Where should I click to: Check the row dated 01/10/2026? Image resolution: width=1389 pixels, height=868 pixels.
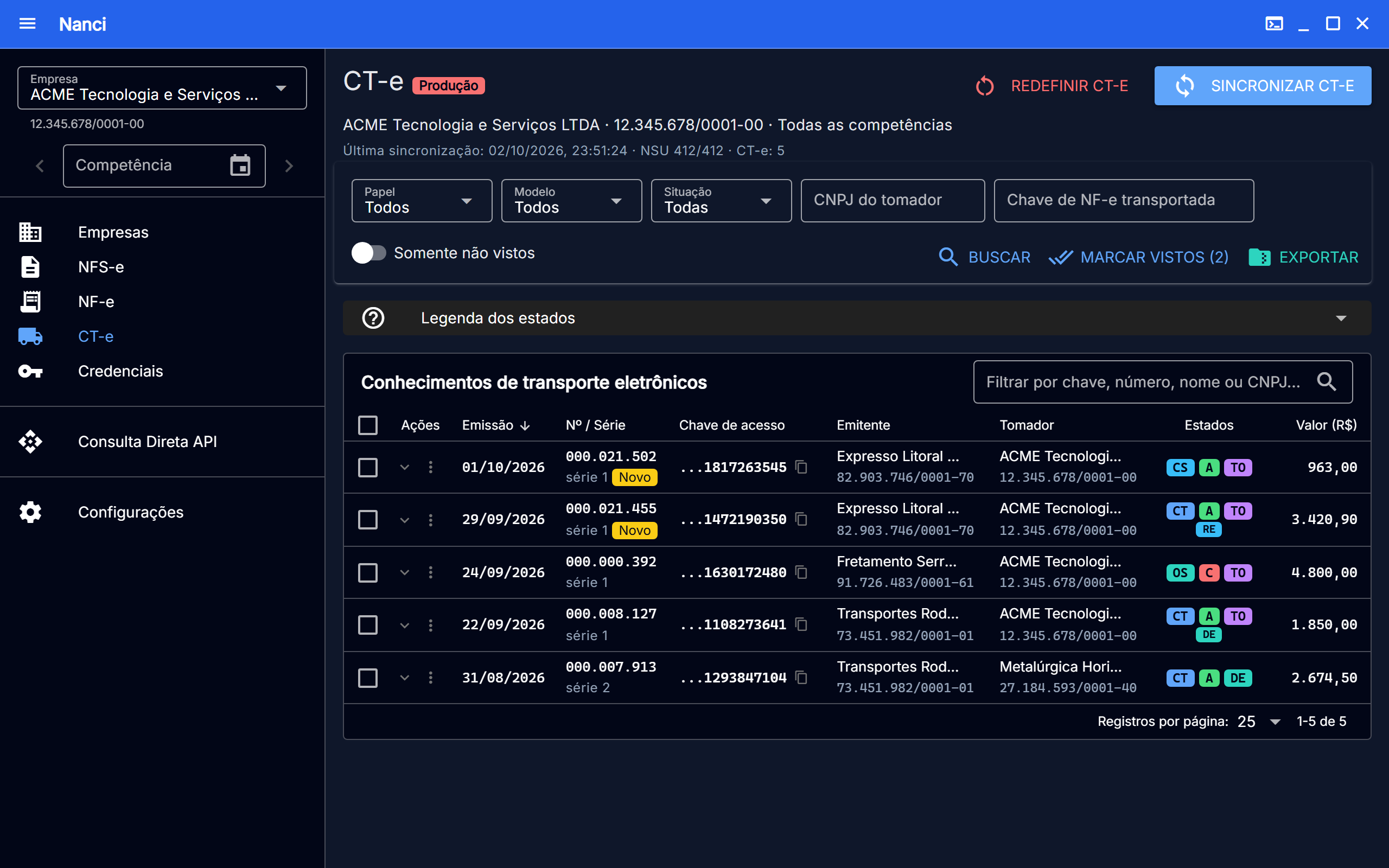click(x=368, y=467)
